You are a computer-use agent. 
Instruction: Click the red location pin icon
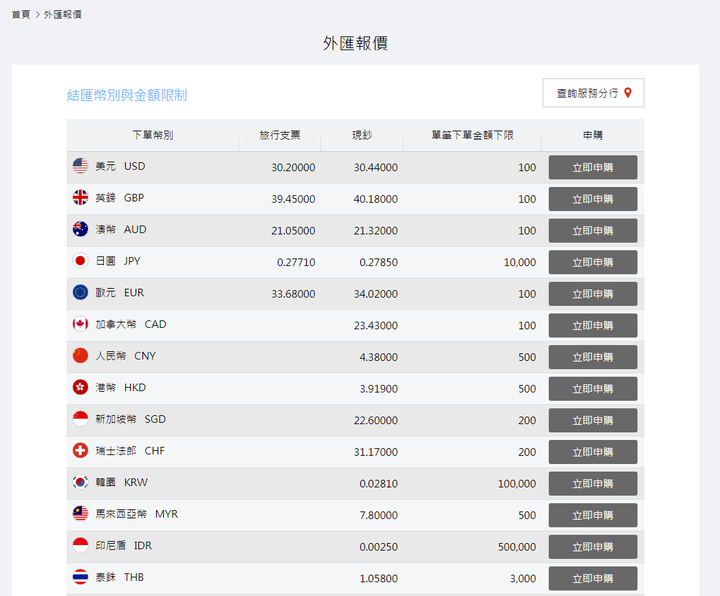click(628, 93)
